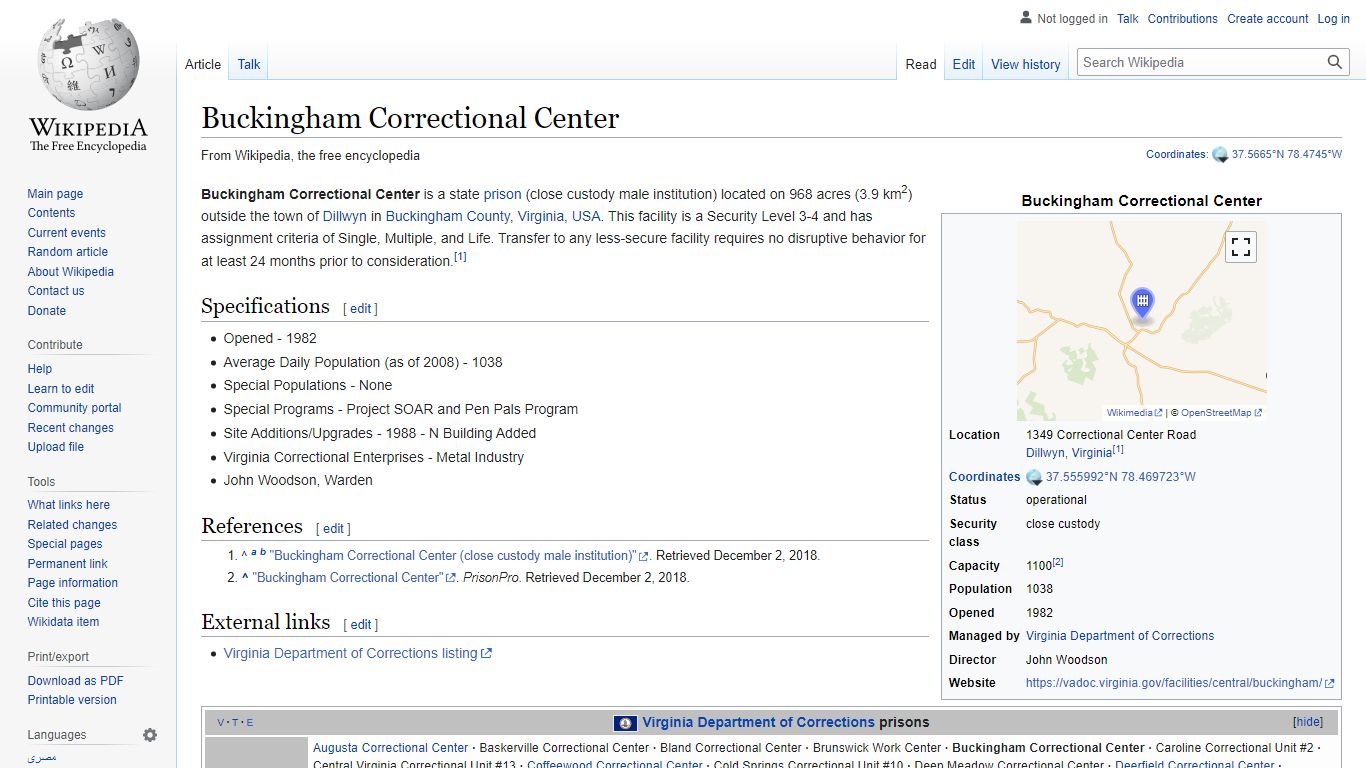
Task: Open the Recent changes link
Action: pos(71,428)
